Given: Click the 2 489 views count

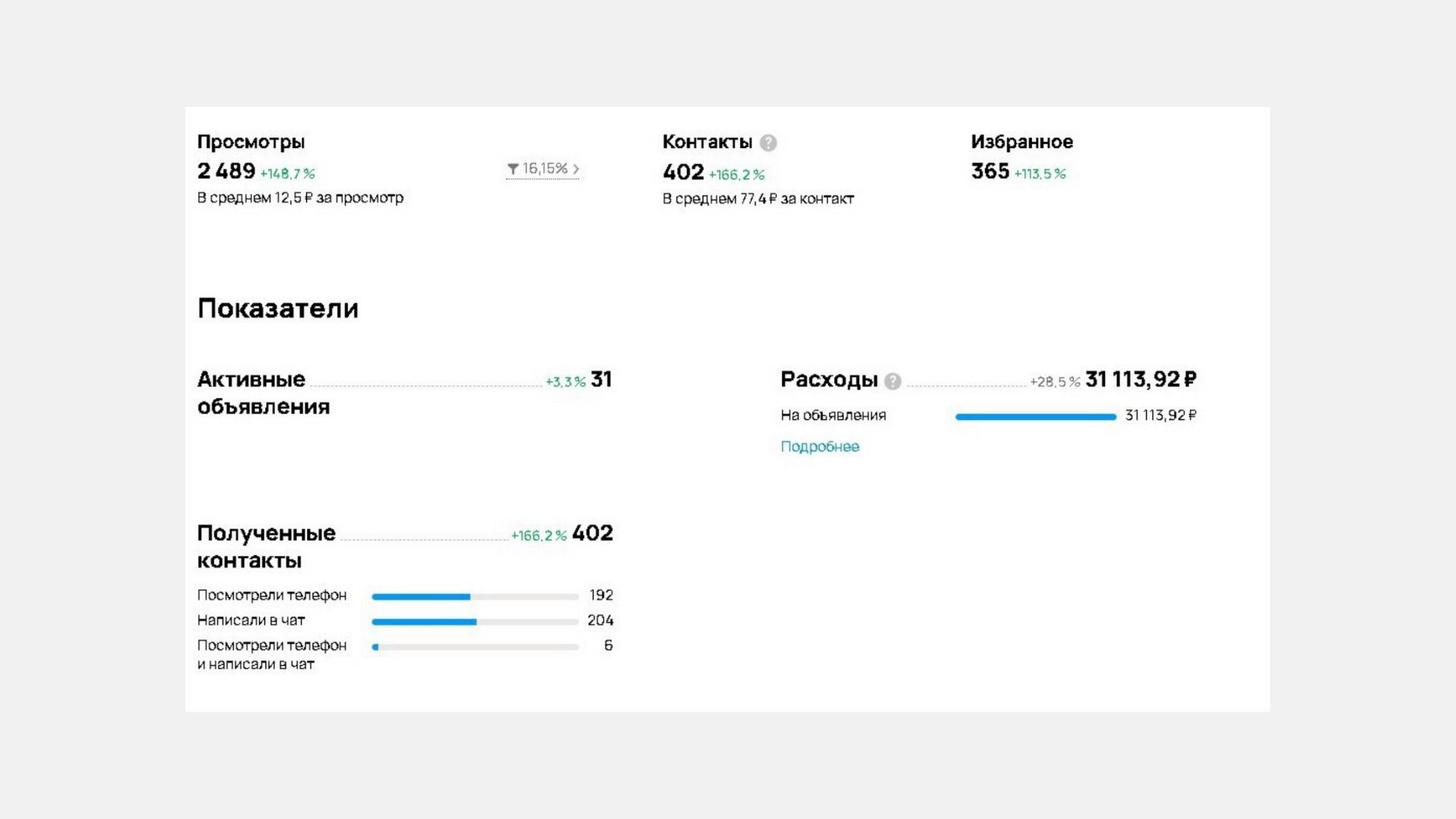Looking at the screenshot, I should pyautogui.click(x=226, y=171).
